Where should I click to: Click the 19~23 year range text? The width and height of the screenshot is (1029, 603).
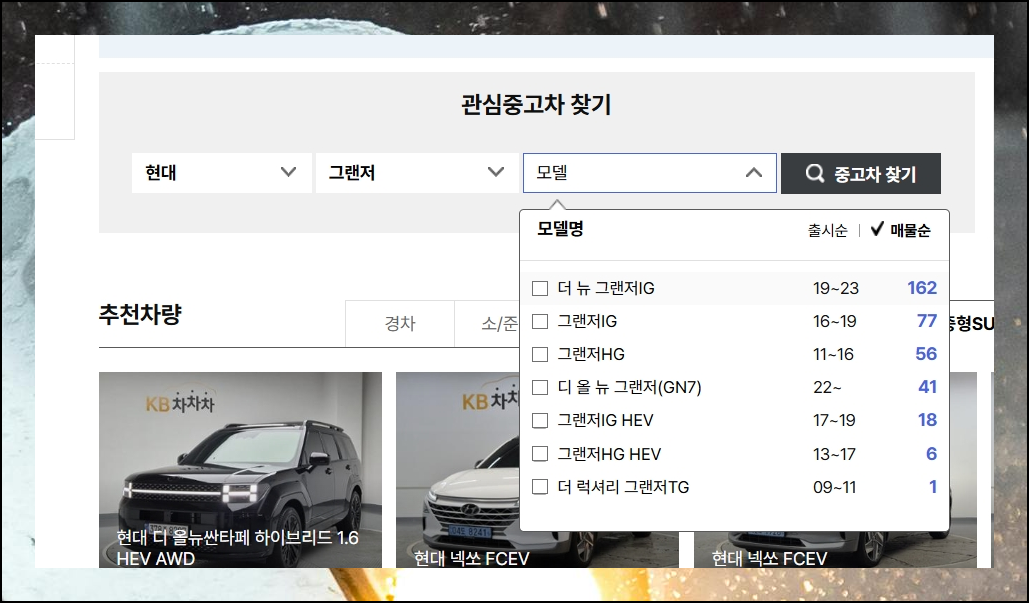pos(835,289)
